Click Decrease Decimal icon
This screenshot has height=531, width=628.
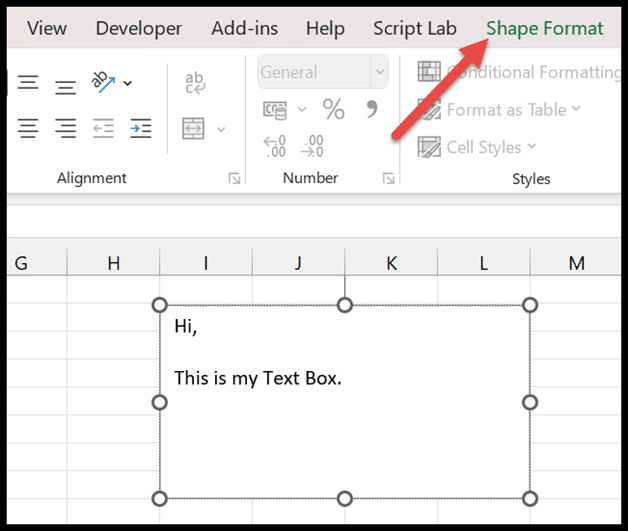click(312, 146)
